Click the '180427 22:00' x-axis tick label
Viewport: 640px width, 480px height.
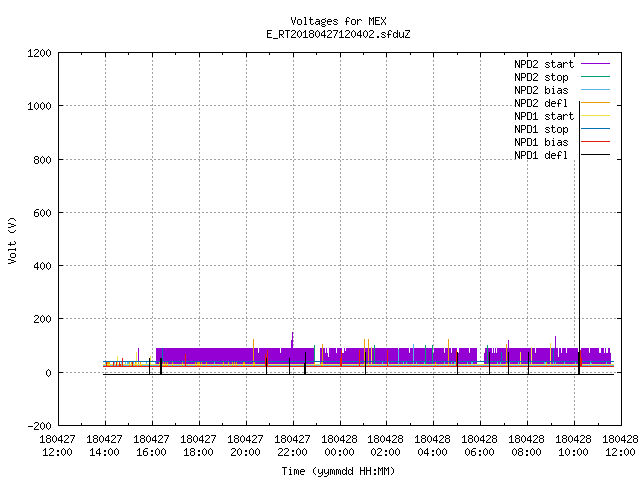tap(292, 446)
